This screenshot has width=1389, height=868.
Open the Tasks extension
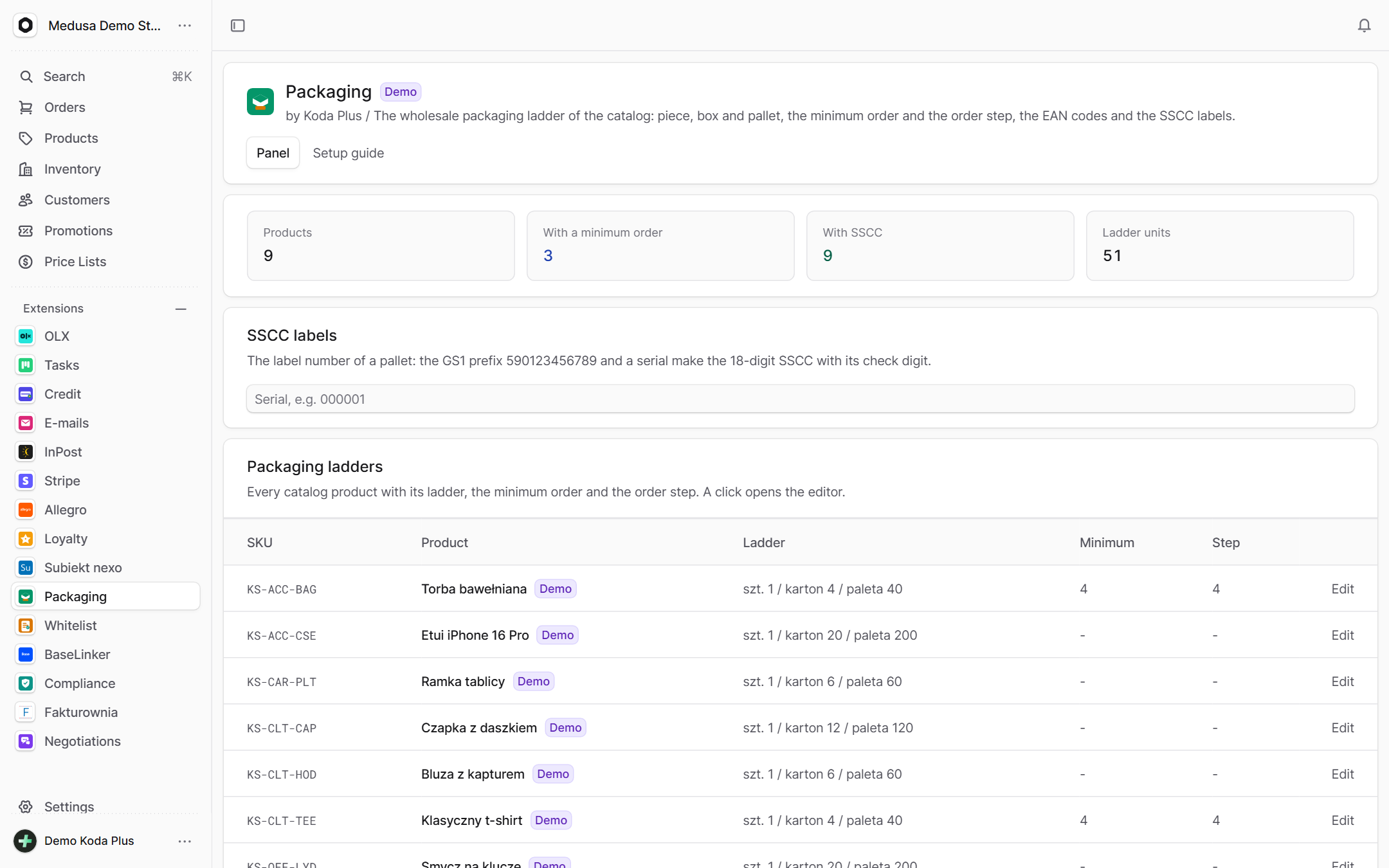tap(105, 365)
